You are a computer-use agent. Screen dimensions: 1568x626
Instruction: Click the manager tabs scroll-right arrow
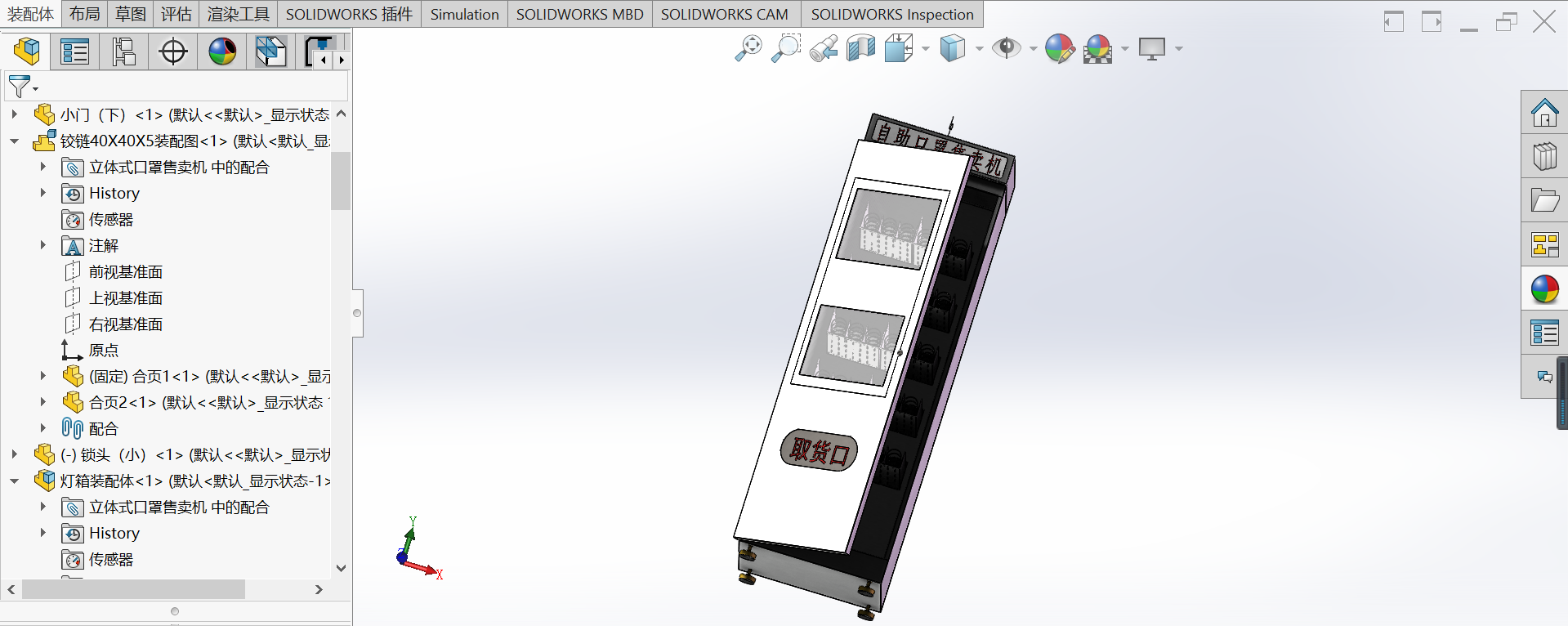click(x=342, y=60)
